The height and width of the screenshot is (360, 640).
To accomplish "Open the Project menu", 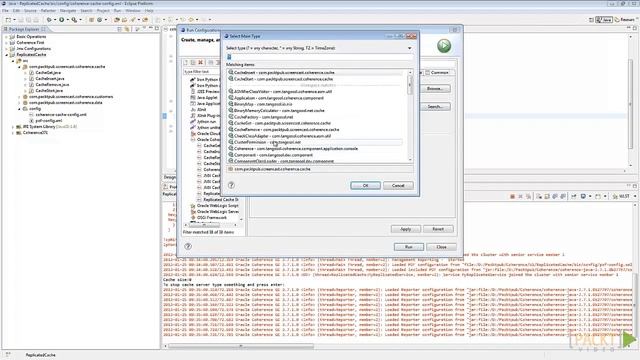I will (103, 11).
